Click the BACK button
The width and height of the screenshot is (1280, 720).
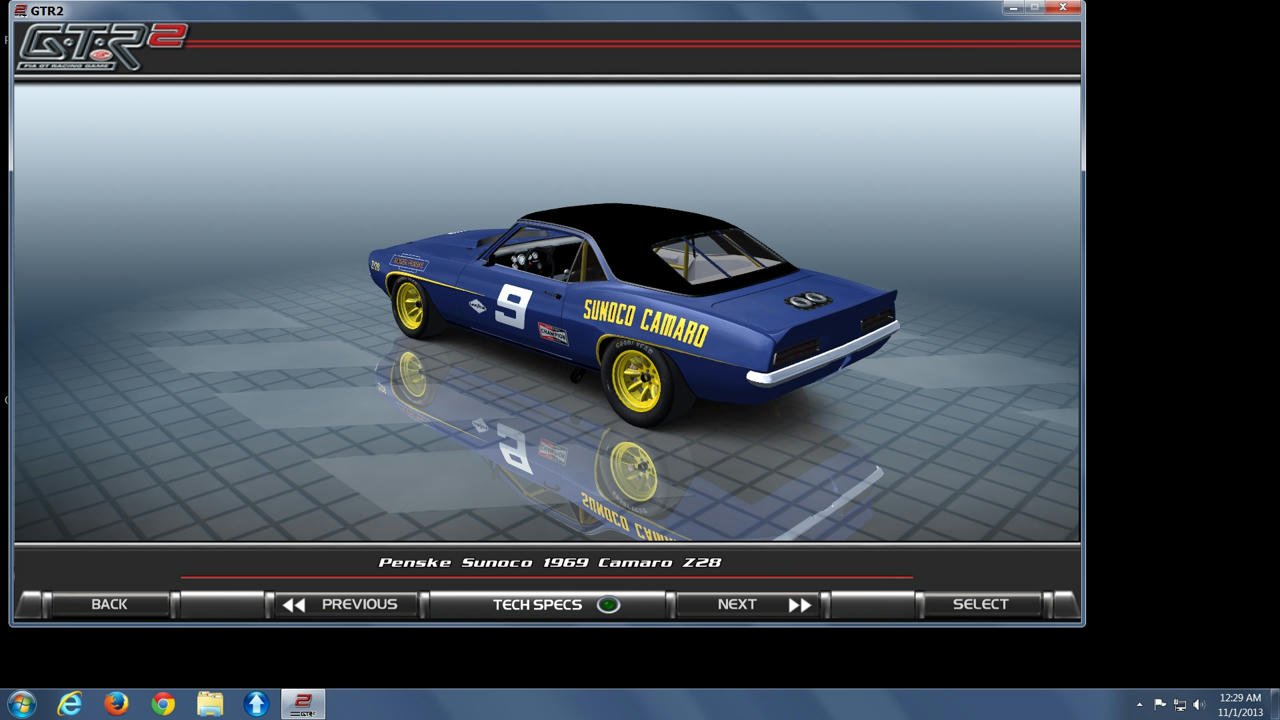[109, 604]
